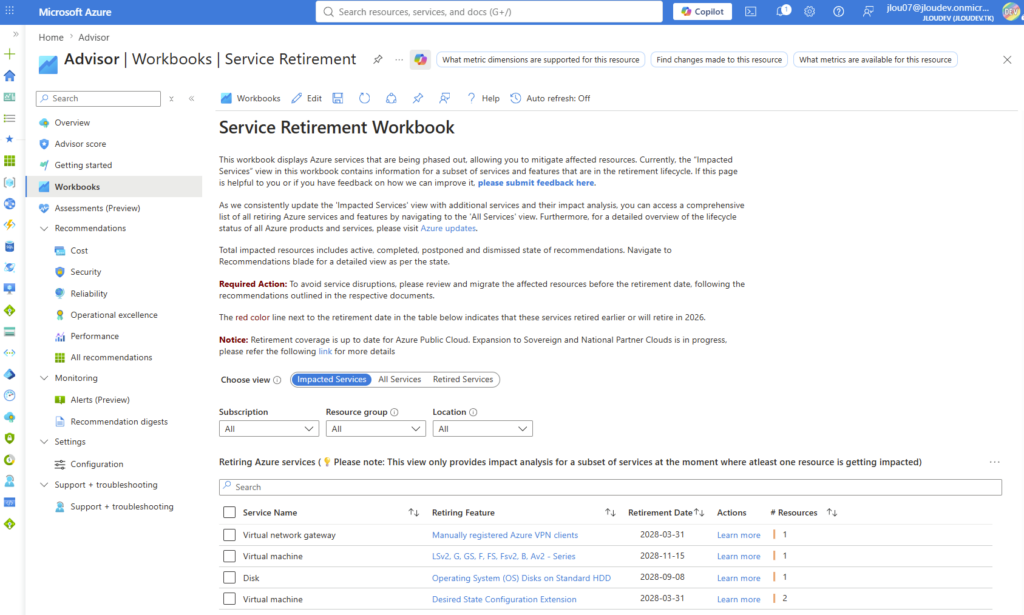Open the Subscription dropdown
Viewport: 1024px width, 615px height.
pos(268,429)
